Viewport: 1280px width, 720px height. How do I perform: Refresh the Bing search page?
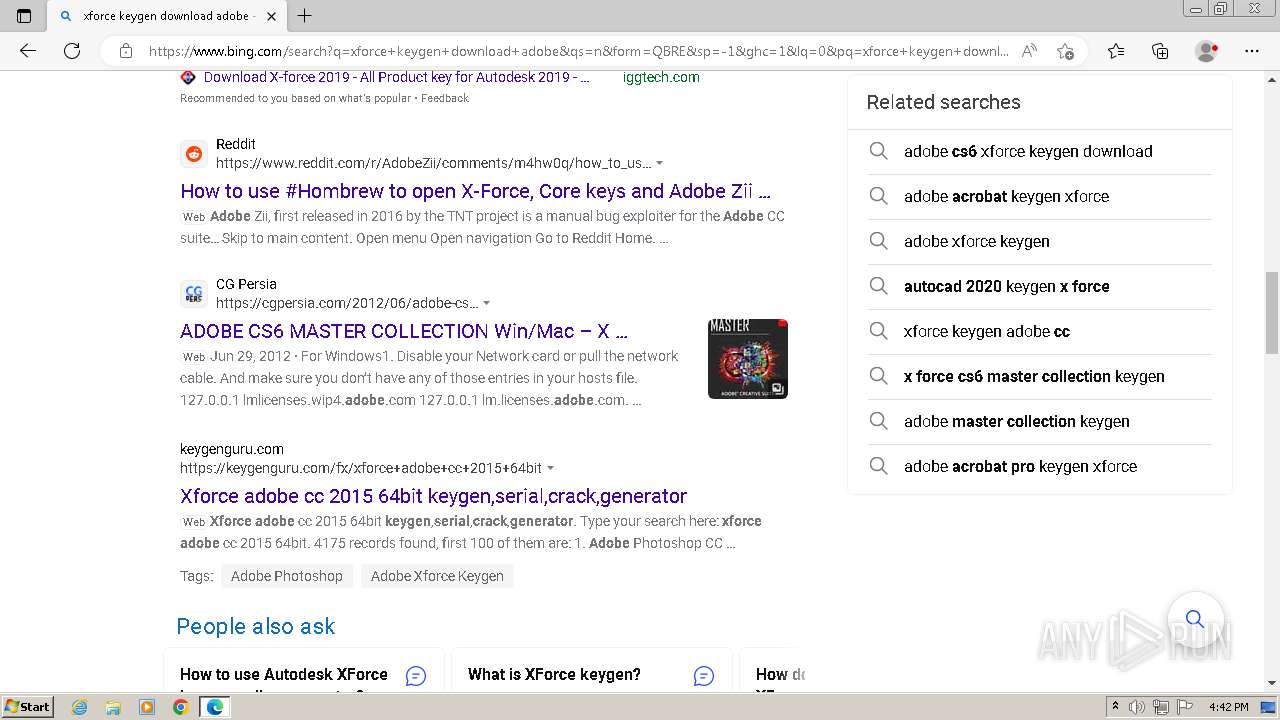pos(72,51)
